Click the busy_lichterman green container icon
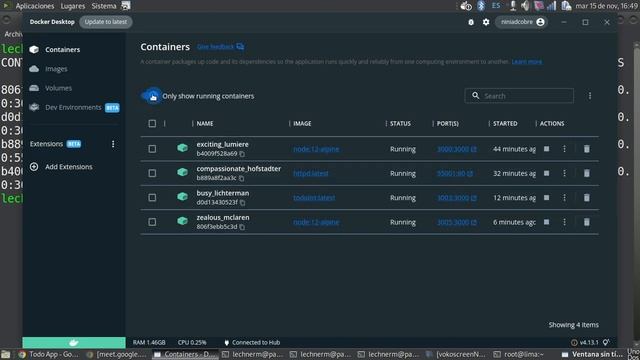 tap(182, 197)
